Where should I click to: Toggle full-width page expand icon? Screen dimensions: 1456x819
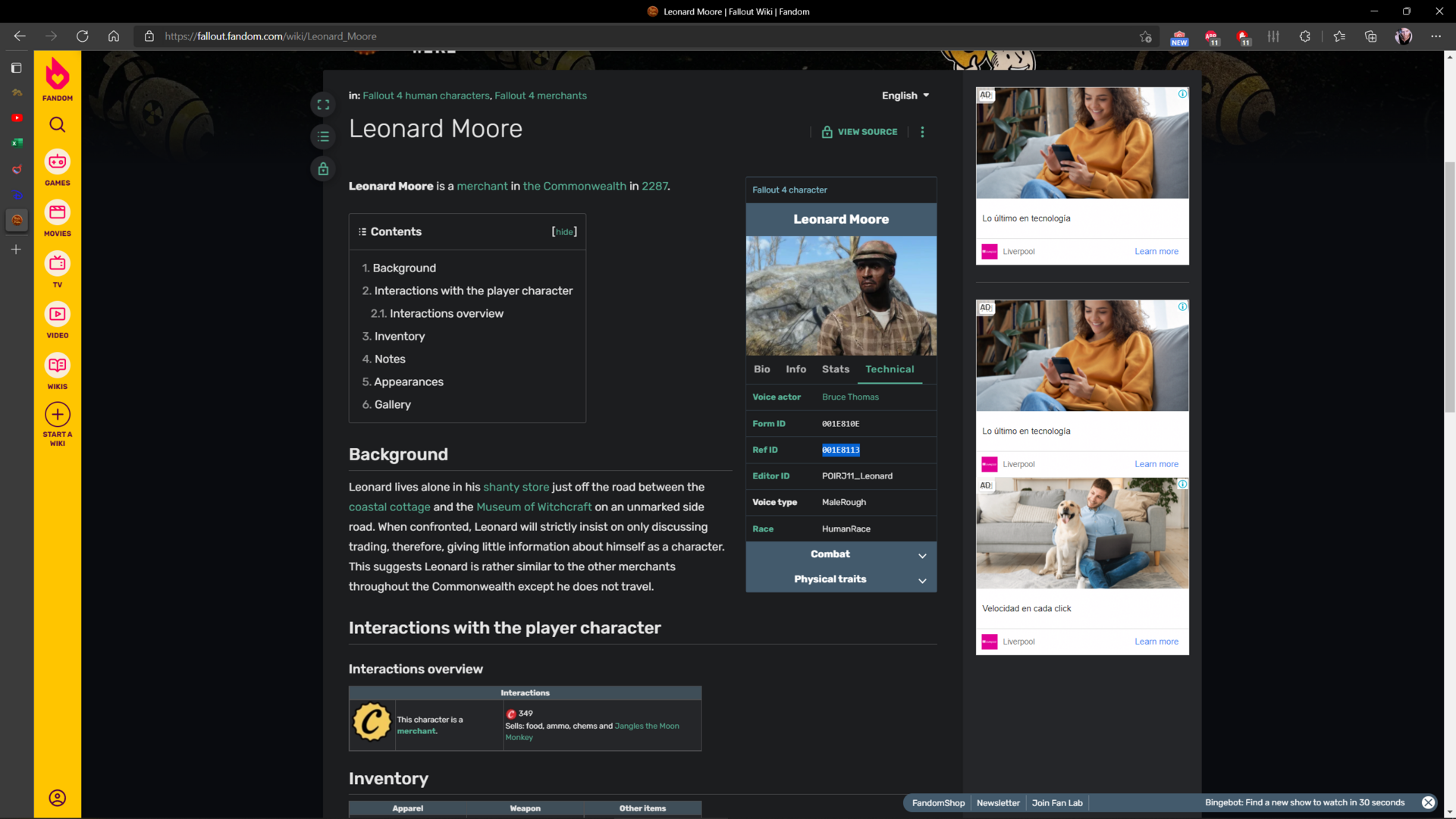pos(323,105)
